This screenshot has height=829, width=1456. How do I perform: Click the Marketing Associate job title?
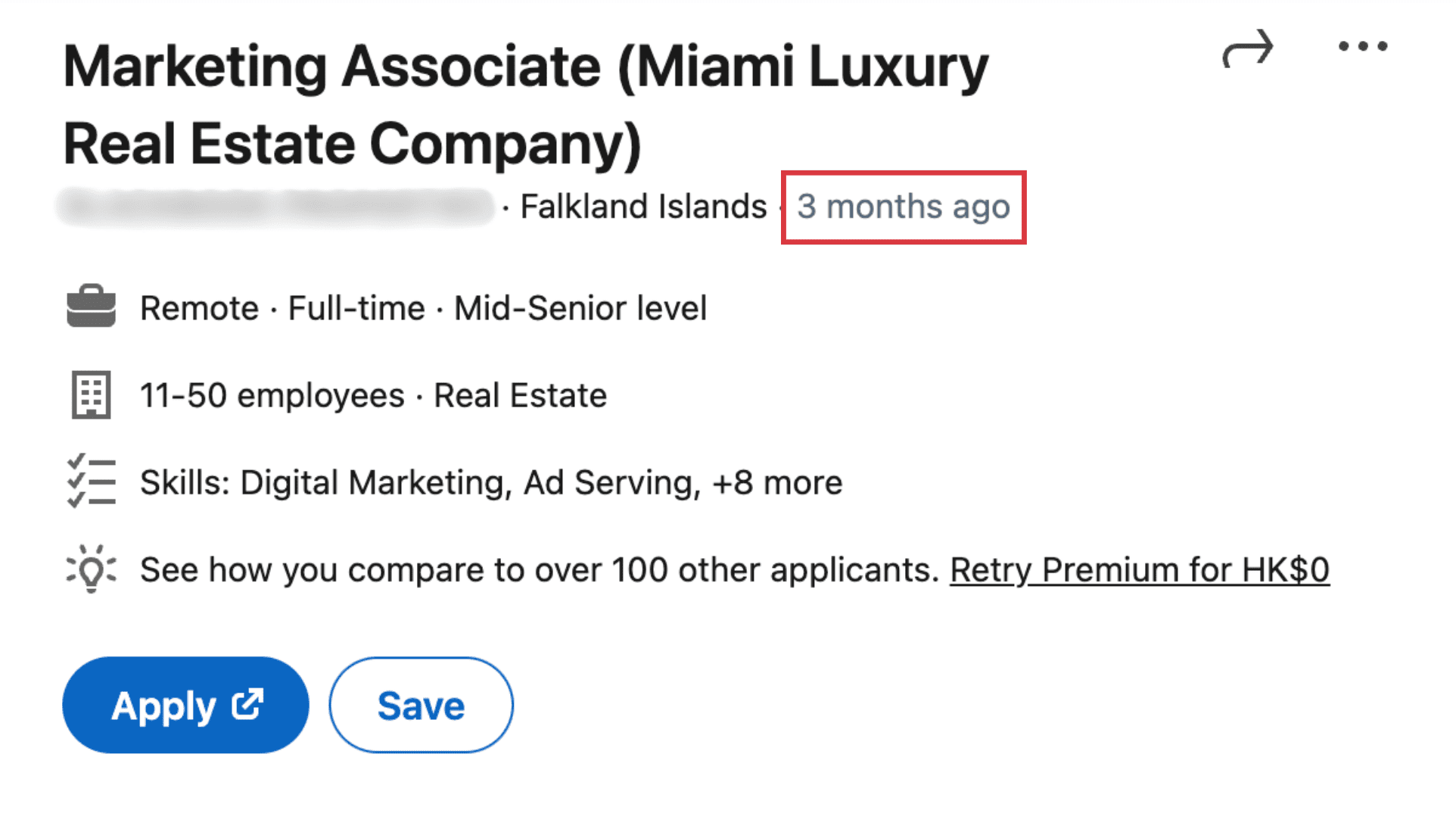click(525, 104)
